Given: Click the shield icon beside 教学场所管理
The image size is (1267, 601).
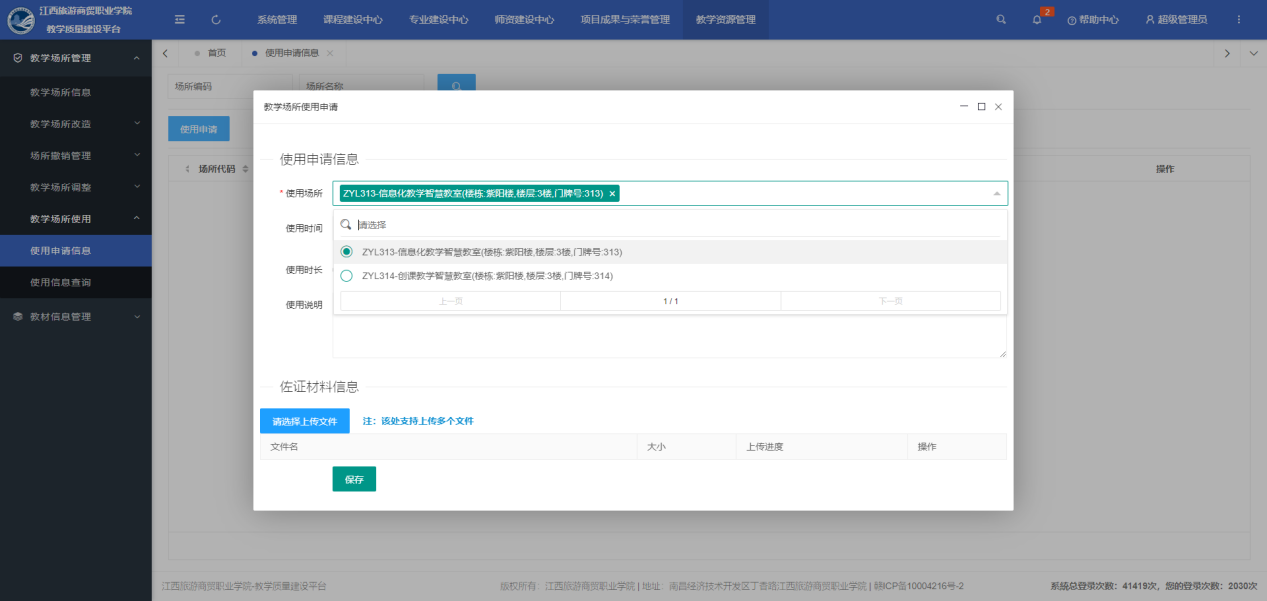Looking at the screenshot, I should tap(18, 58).
